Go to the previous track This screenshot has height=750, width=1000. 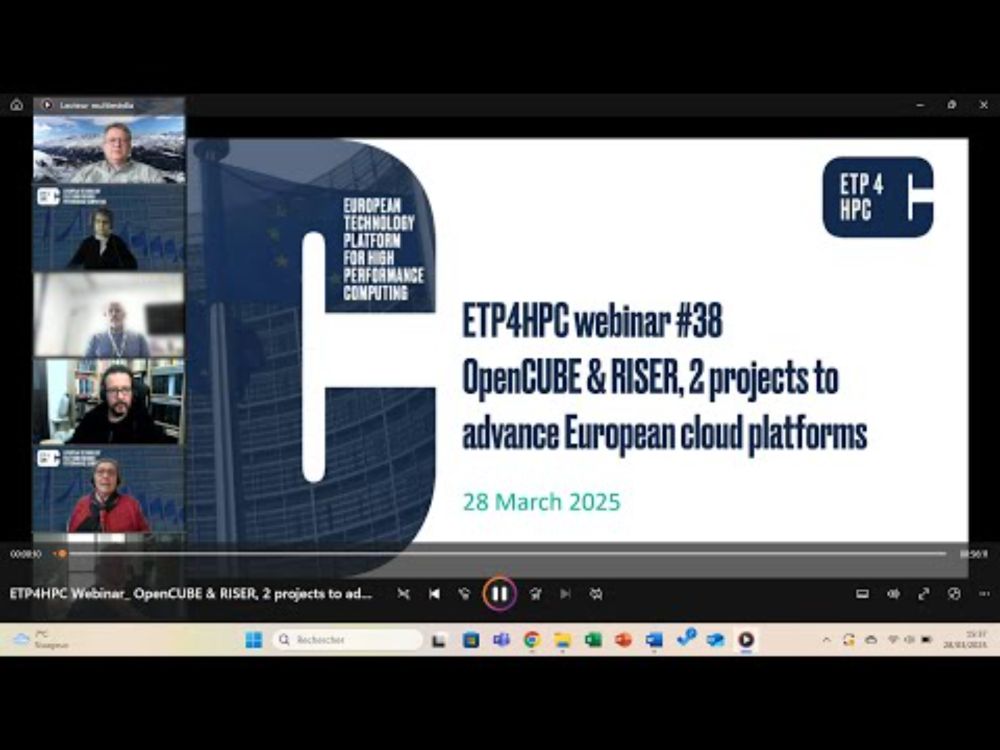[x=434, y=594]
